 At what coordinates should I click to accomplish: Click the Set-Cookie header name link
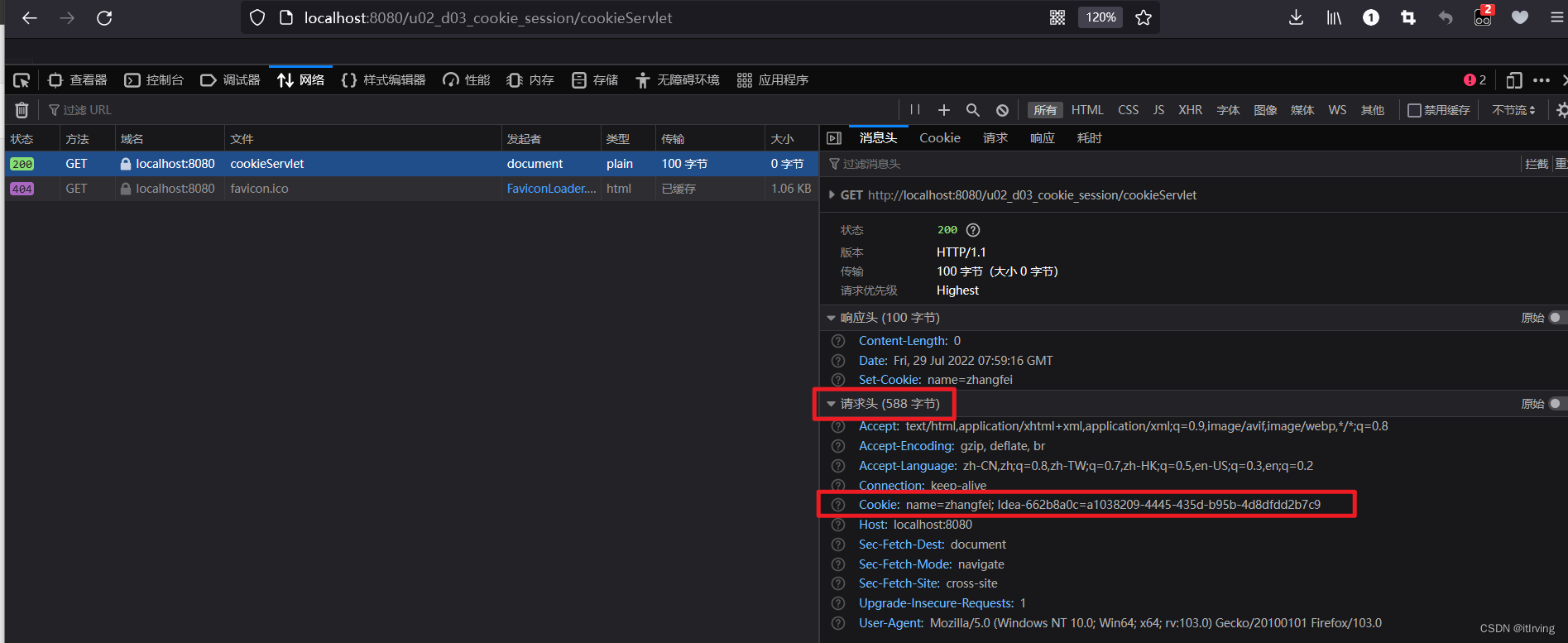tap(889, 380)
